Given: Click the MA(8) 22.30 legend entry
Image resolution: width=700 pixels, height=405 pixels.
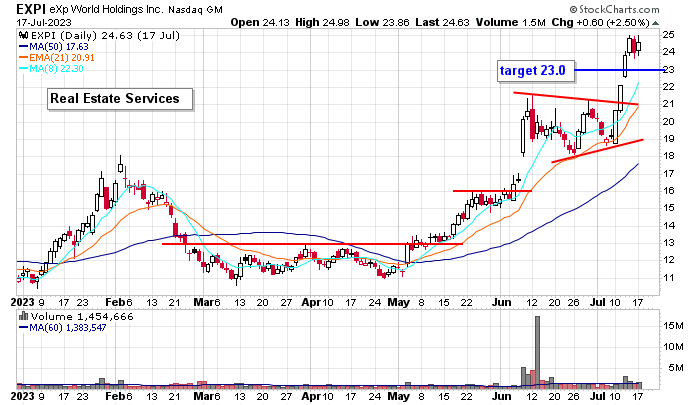Looking at the screenshot, I should point(56,68).
